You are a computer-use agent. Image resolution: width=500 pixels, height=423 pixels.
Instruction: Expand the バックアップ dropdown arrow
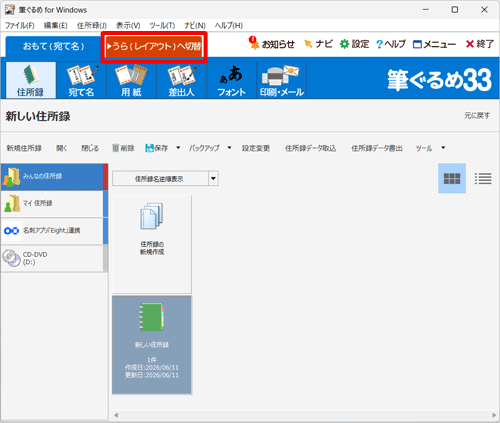229,148
